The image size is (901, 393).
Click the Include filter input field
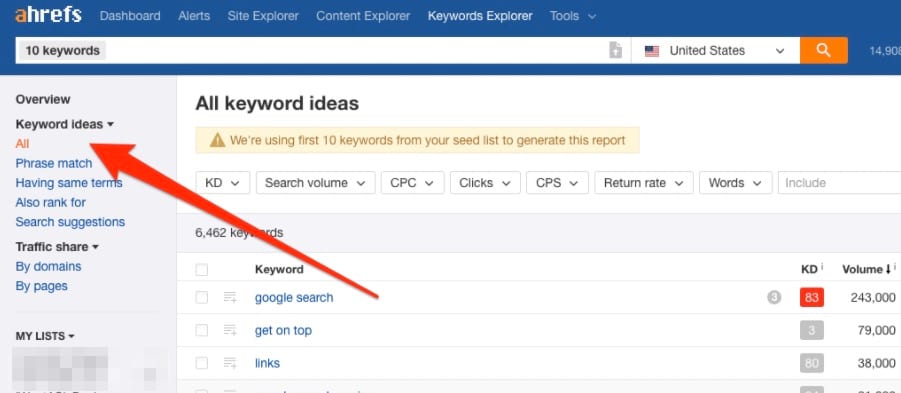(x=839, y=183)
